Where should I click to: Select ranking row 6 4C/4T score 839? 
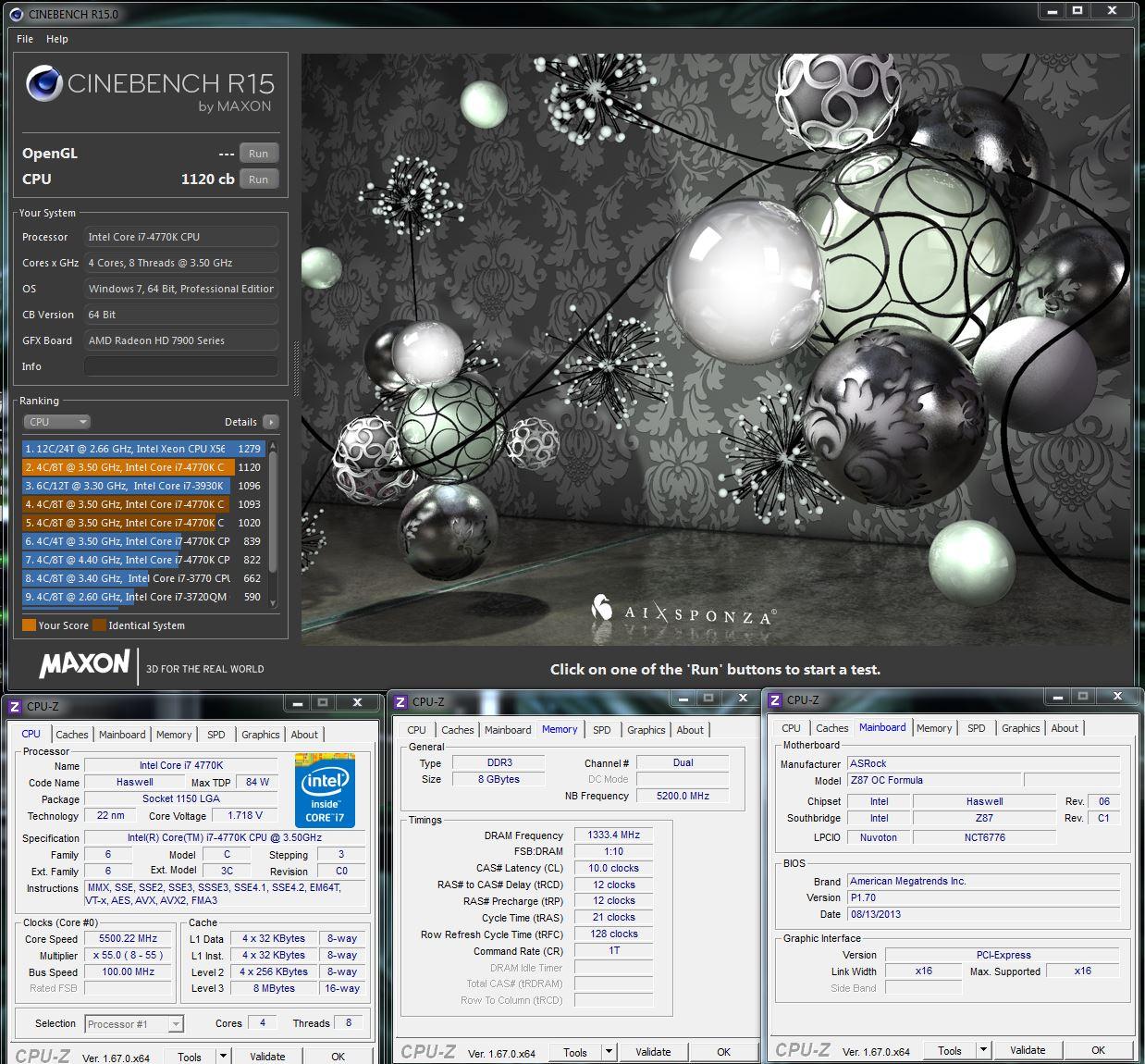point(144,541)
